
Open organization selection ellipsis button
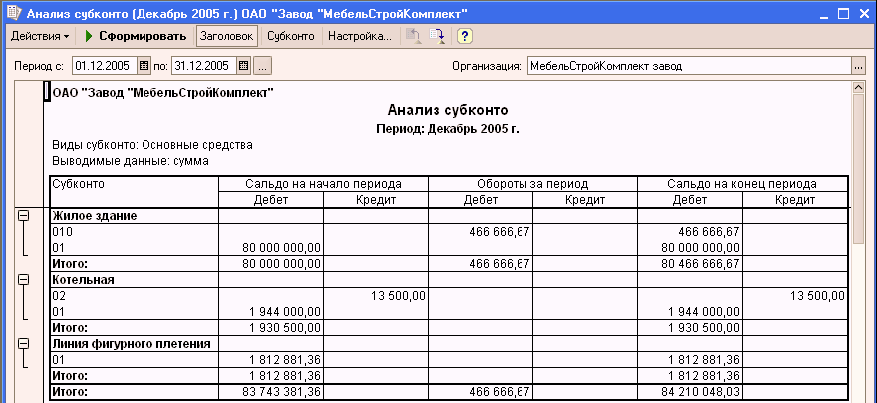click(x=857, y=66)
